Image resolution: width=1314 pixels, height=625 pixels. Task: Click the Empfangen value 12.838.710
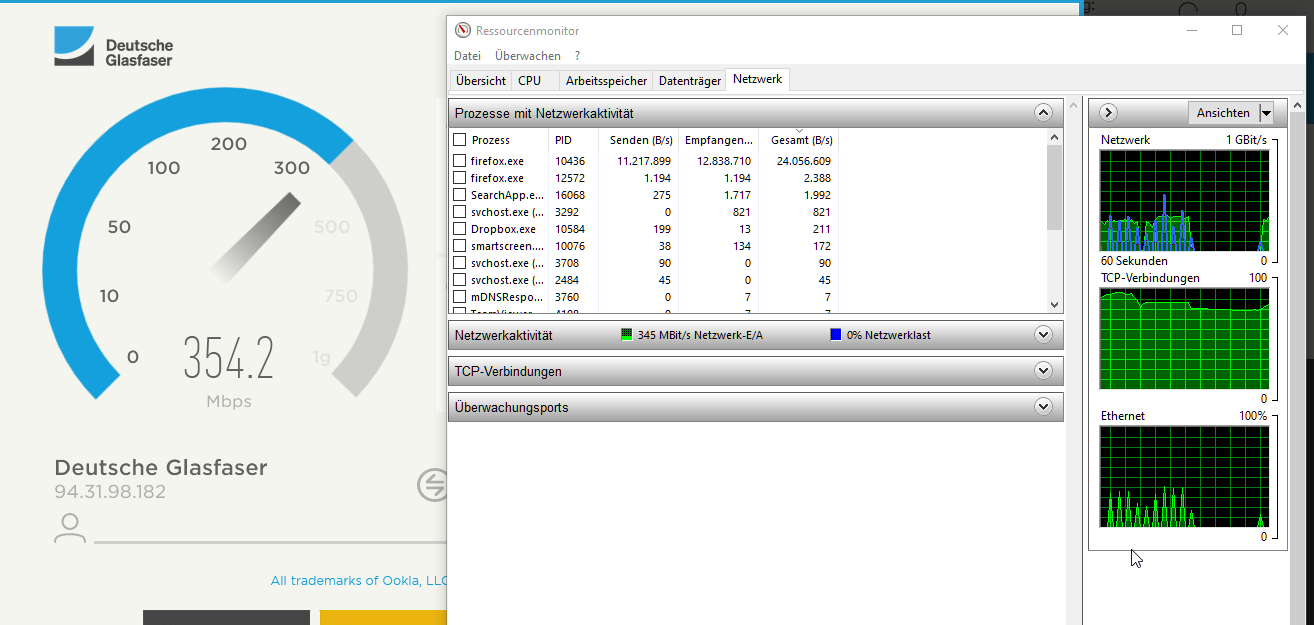723,161
